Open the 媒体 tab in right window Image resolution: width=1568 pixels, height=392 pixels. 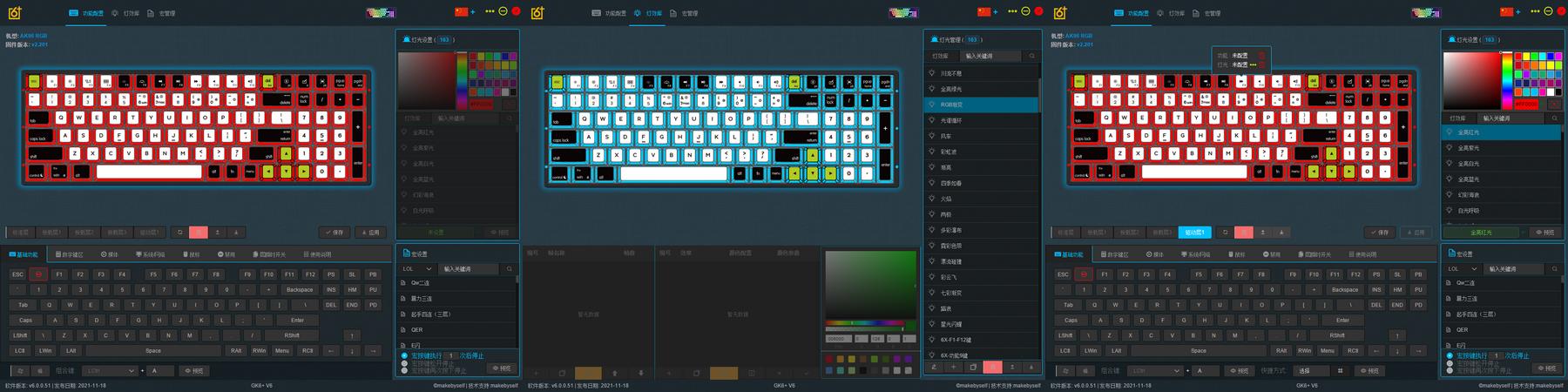point(1154,254)
